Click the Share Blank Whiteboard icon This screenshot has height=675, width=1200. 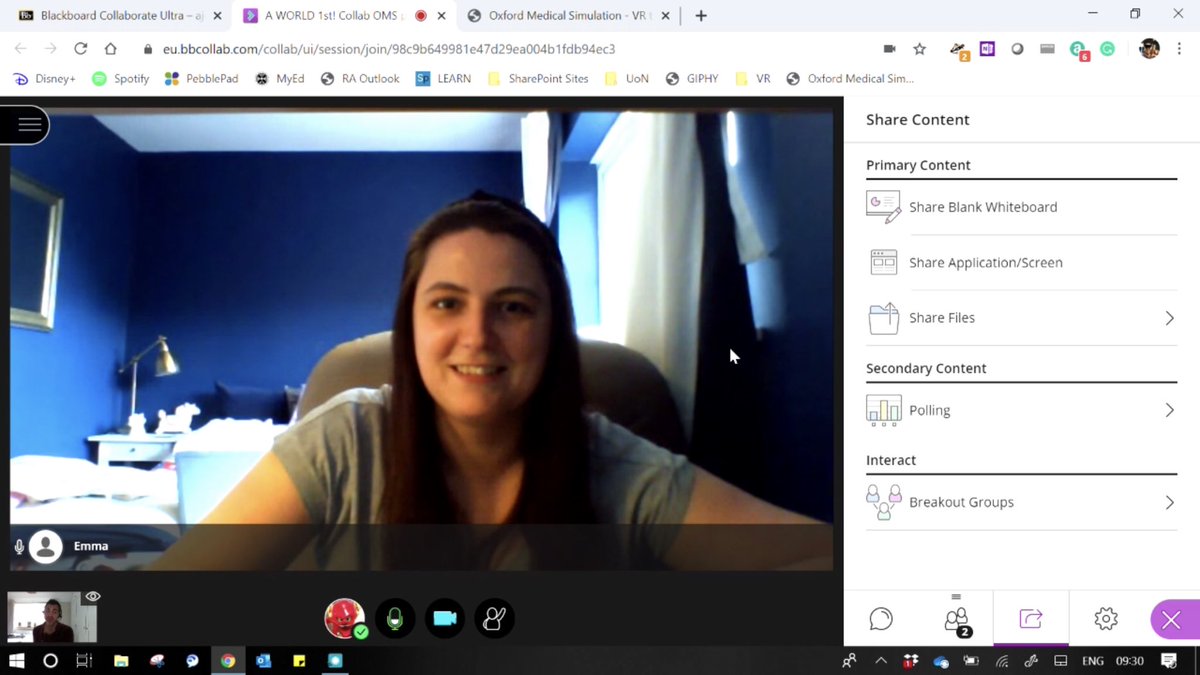pos(883,207)
